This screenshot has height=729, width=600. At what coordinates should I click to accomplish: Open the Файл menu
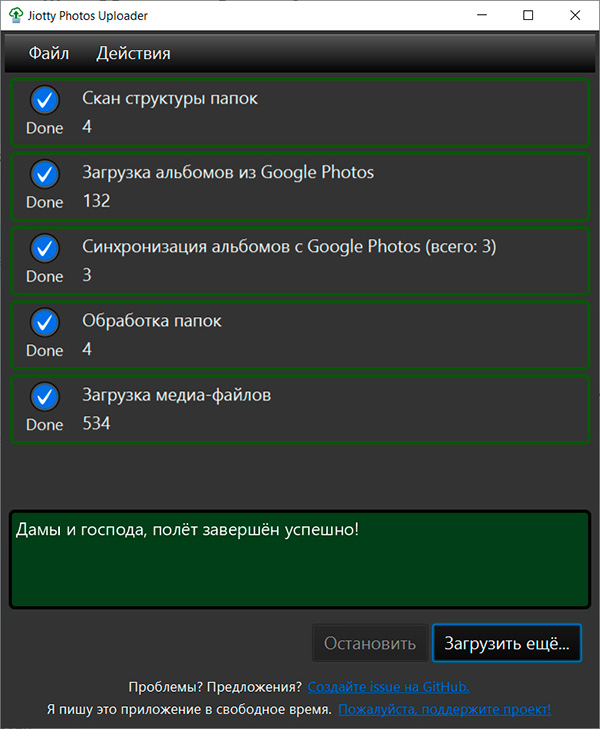pyautogui.click(x=49, y=53)
